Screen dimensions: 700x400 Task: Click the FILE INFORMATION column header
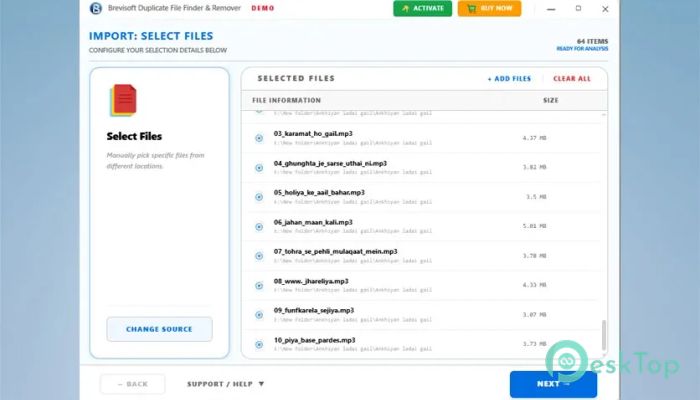click(287, 100)
